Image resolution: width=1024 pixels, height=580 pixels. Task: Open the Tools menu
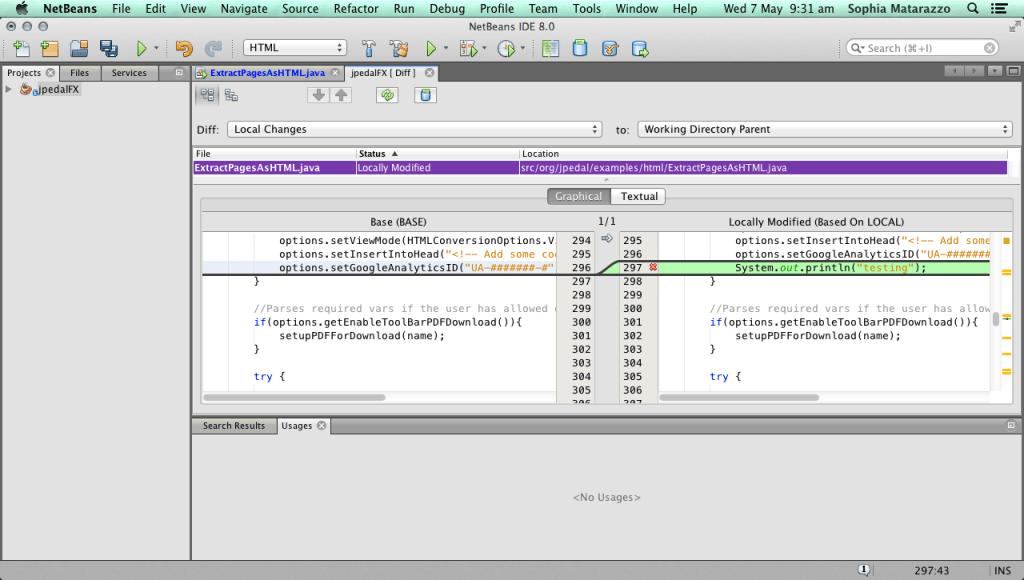[x=587, y=9]
